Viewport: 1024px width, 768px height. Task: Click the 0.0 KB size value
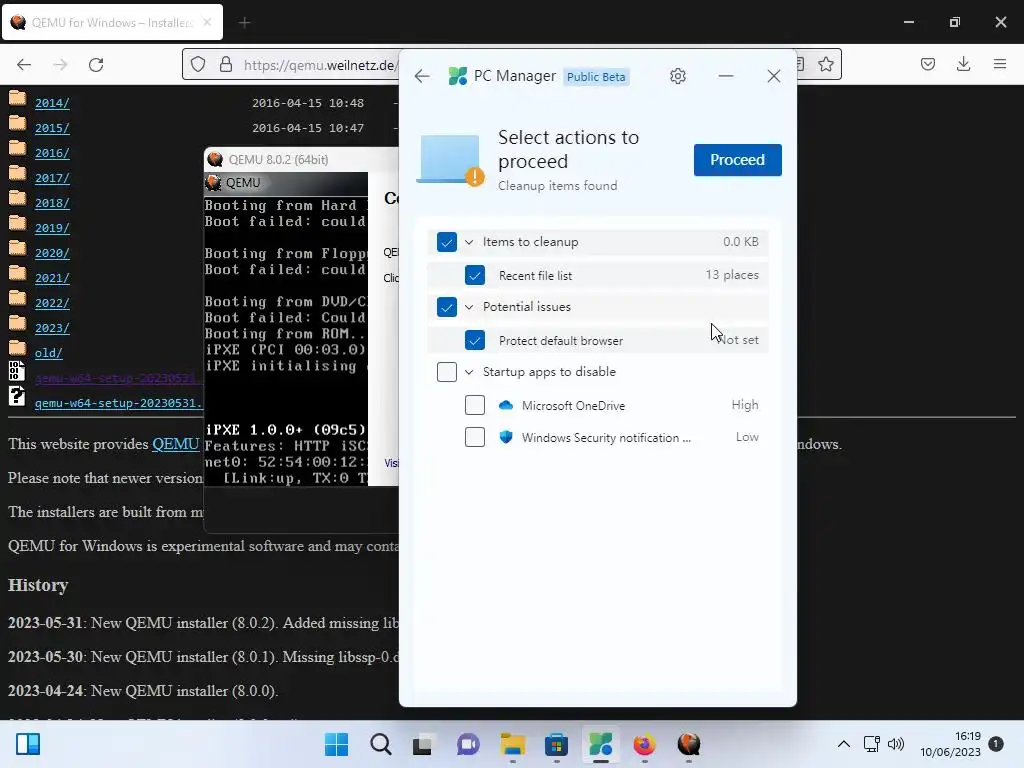[x=741, y=242]
